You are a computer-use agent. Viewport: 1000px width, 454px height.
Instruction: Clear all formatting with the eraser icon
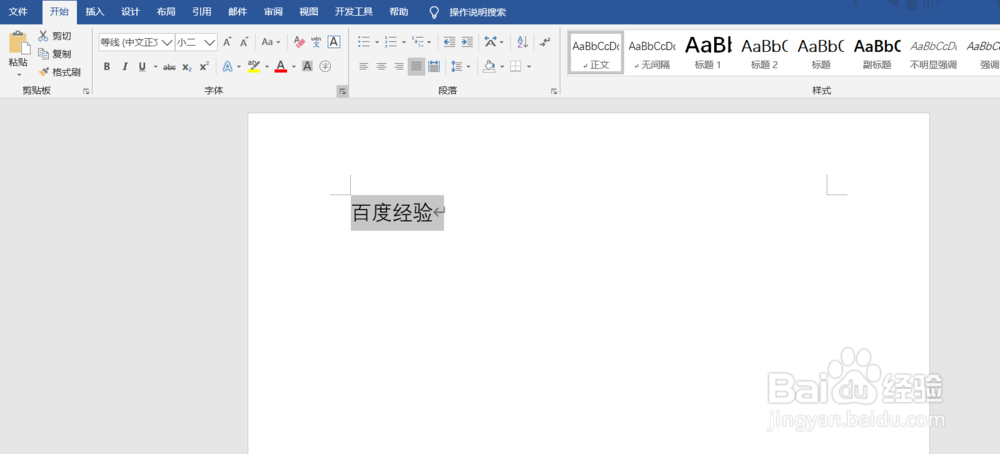[x=299, y=42]
